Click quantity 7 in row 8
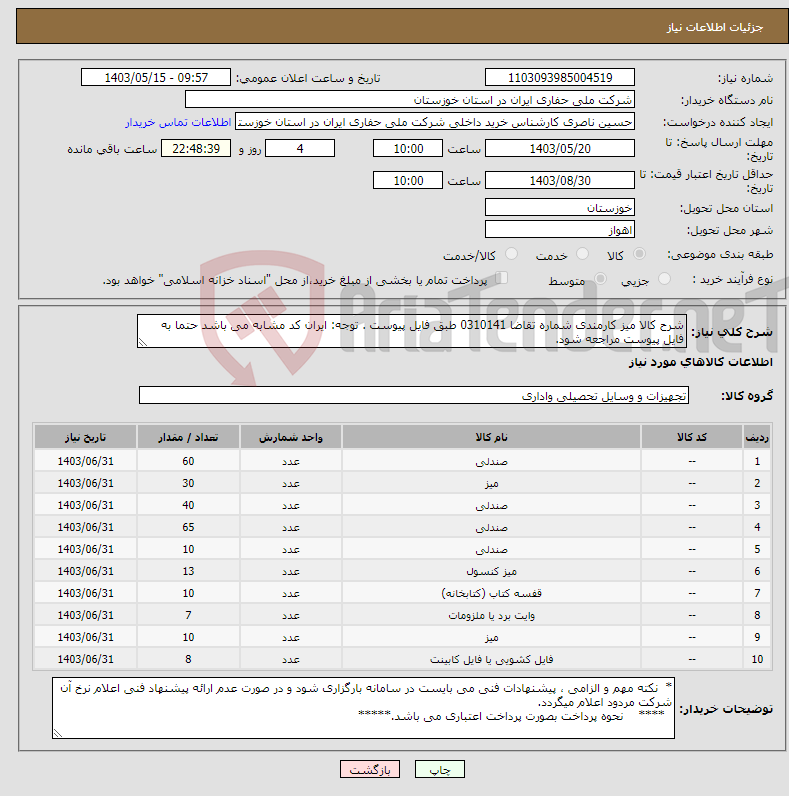 point(188,615)
